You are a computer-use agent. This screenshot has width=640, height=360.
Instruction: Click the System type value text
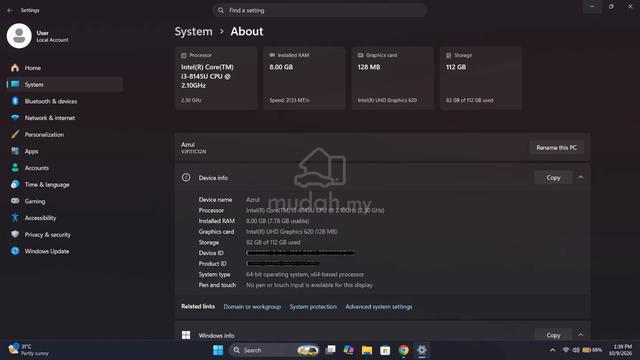pyautogui.click(x=305, y=274)
